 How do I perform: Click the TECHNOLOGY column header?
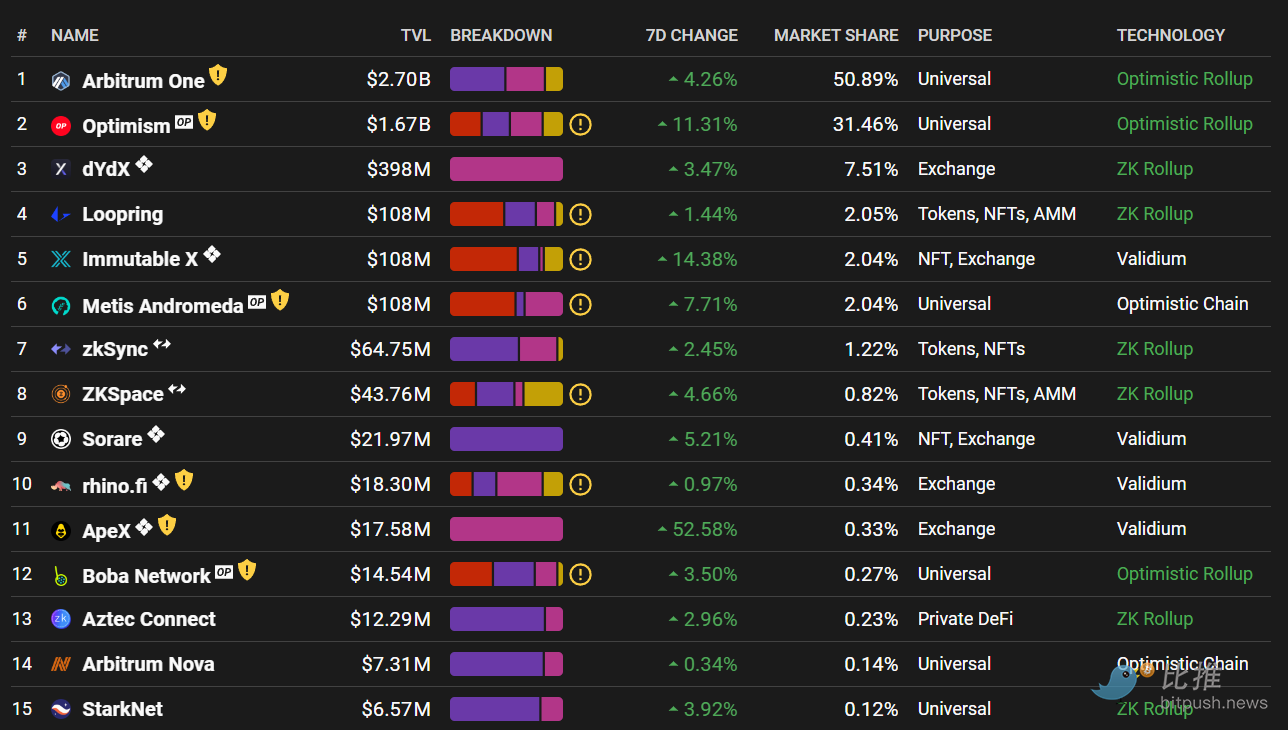click(1171, 35)
